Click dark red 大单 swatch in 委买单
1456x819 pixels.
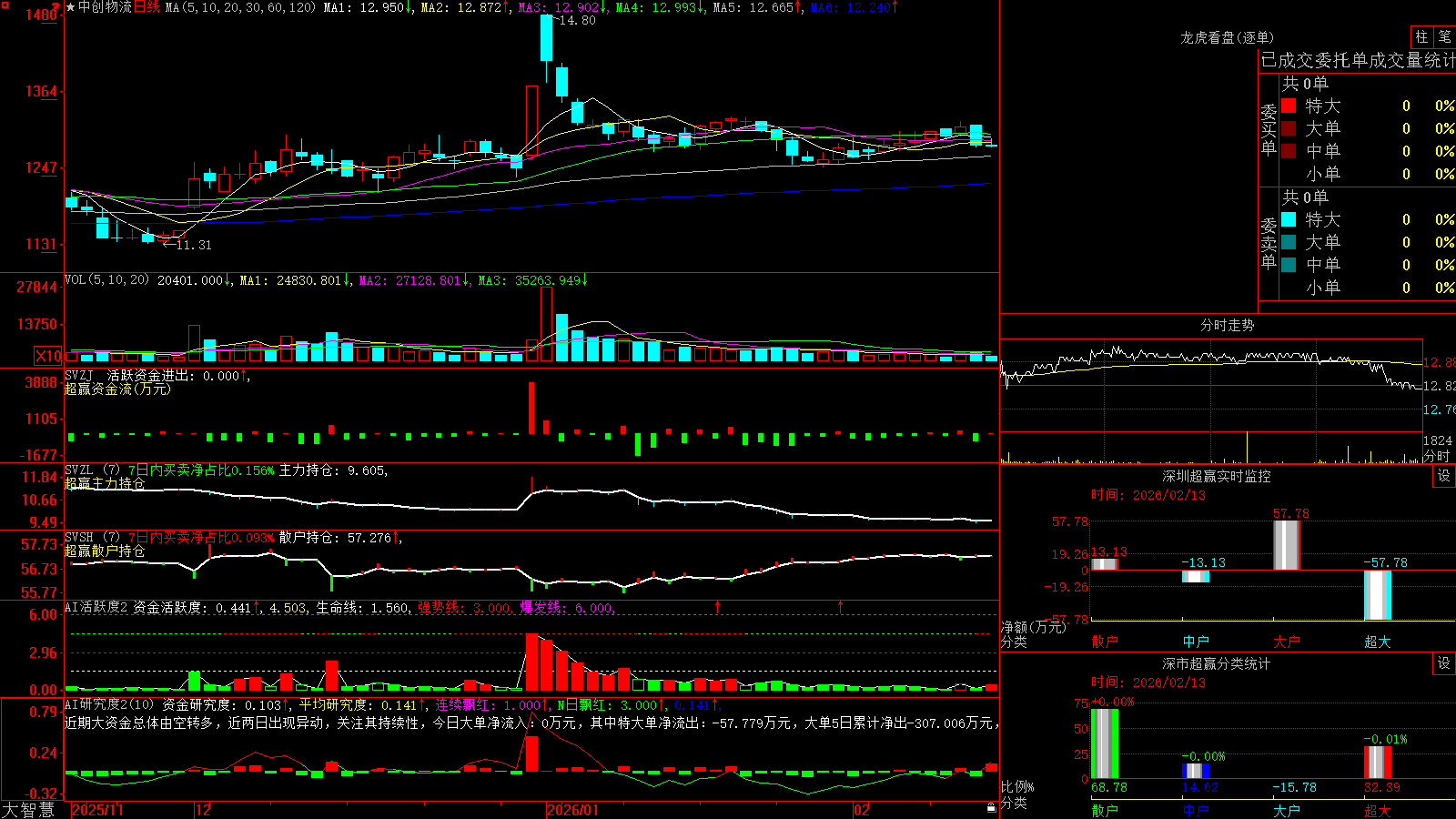(1289, 128)
